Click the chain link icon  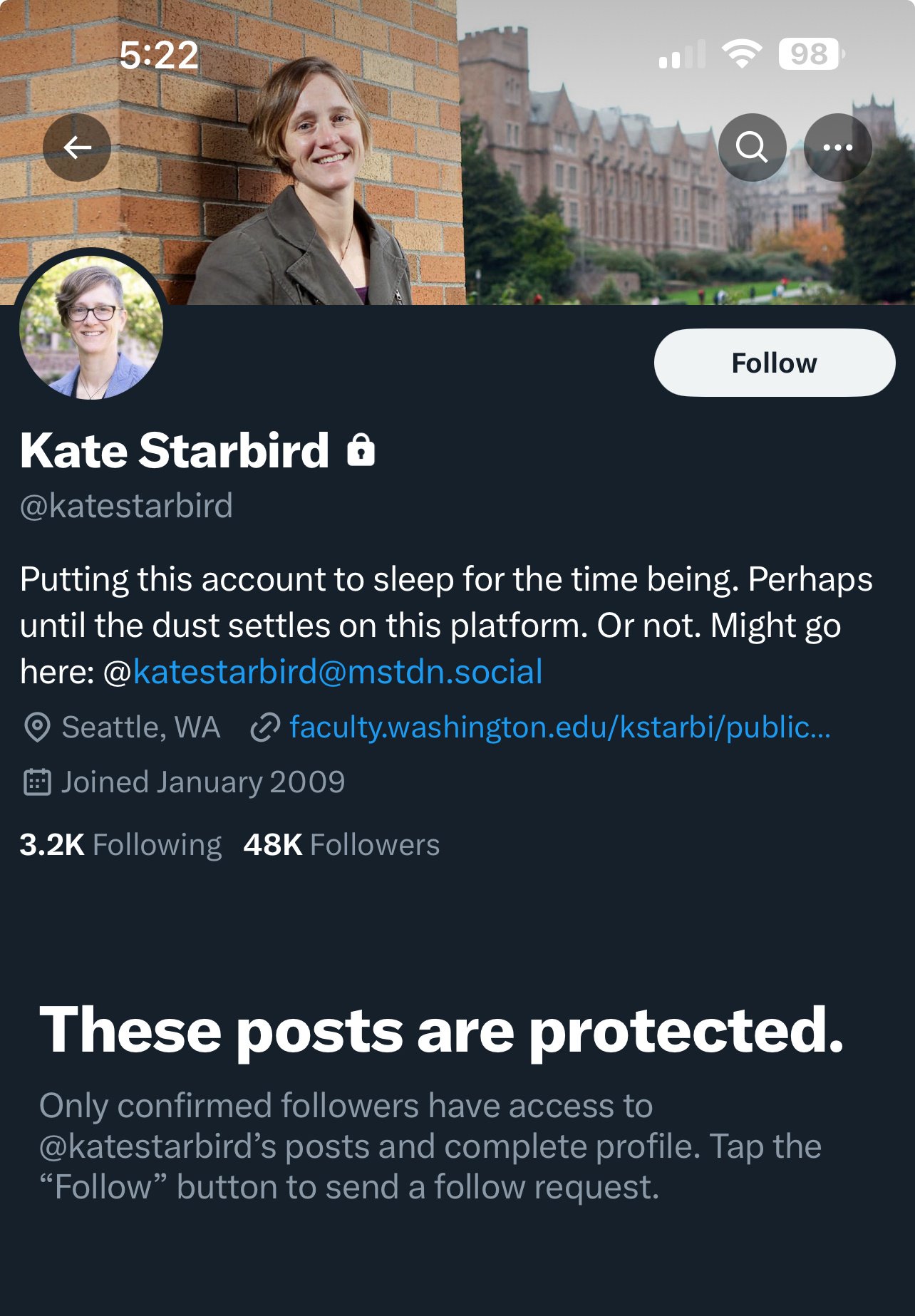[265, 727]
